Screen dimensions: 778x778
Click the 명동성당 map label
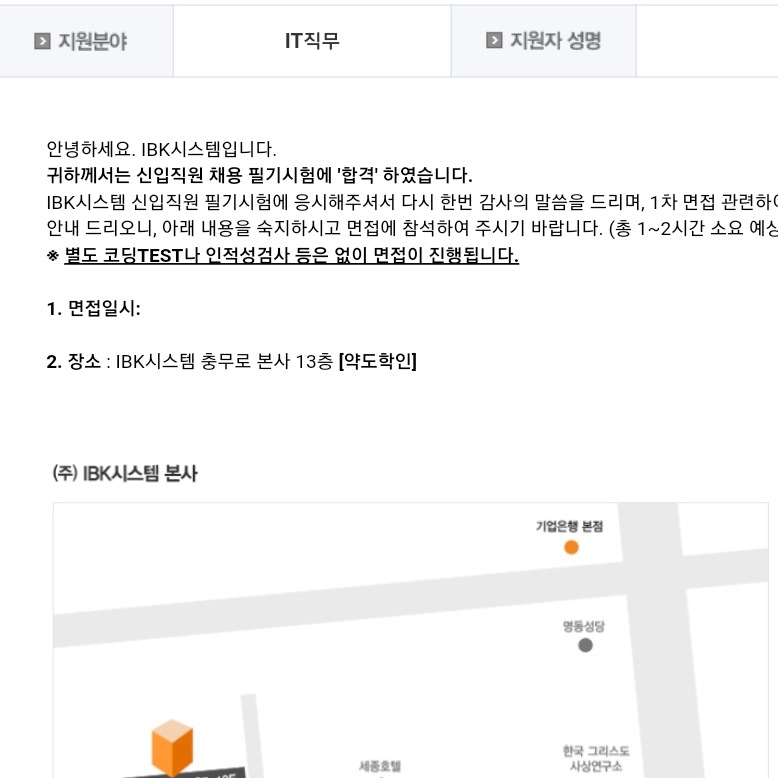coord(584,626)
